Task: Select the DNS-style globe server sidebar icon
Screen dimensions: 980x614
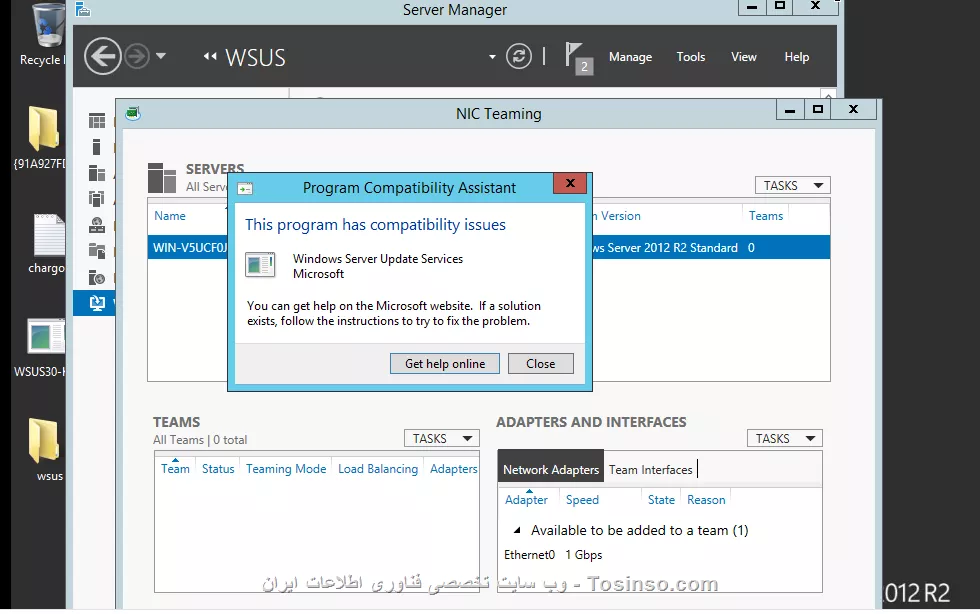Action: (x=97, y=225)
